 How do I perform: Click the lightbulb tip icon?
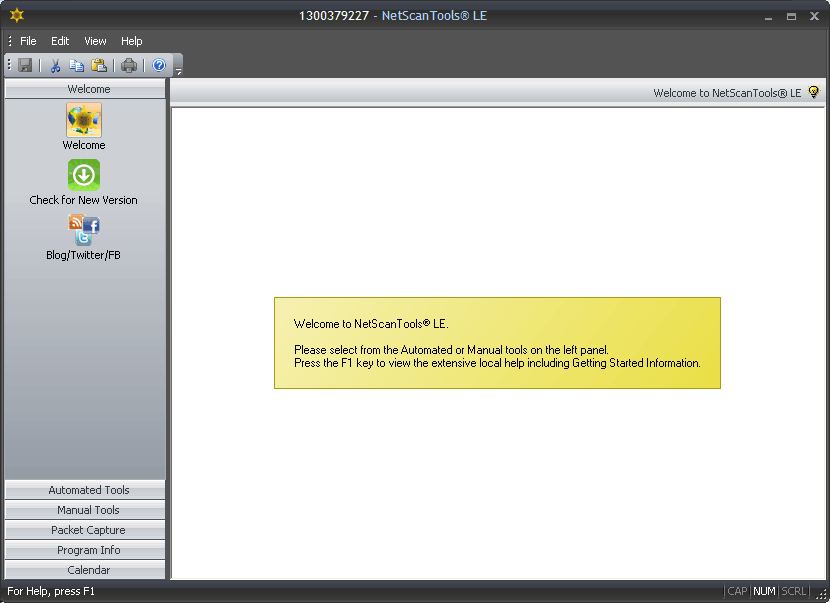(814, 92)
